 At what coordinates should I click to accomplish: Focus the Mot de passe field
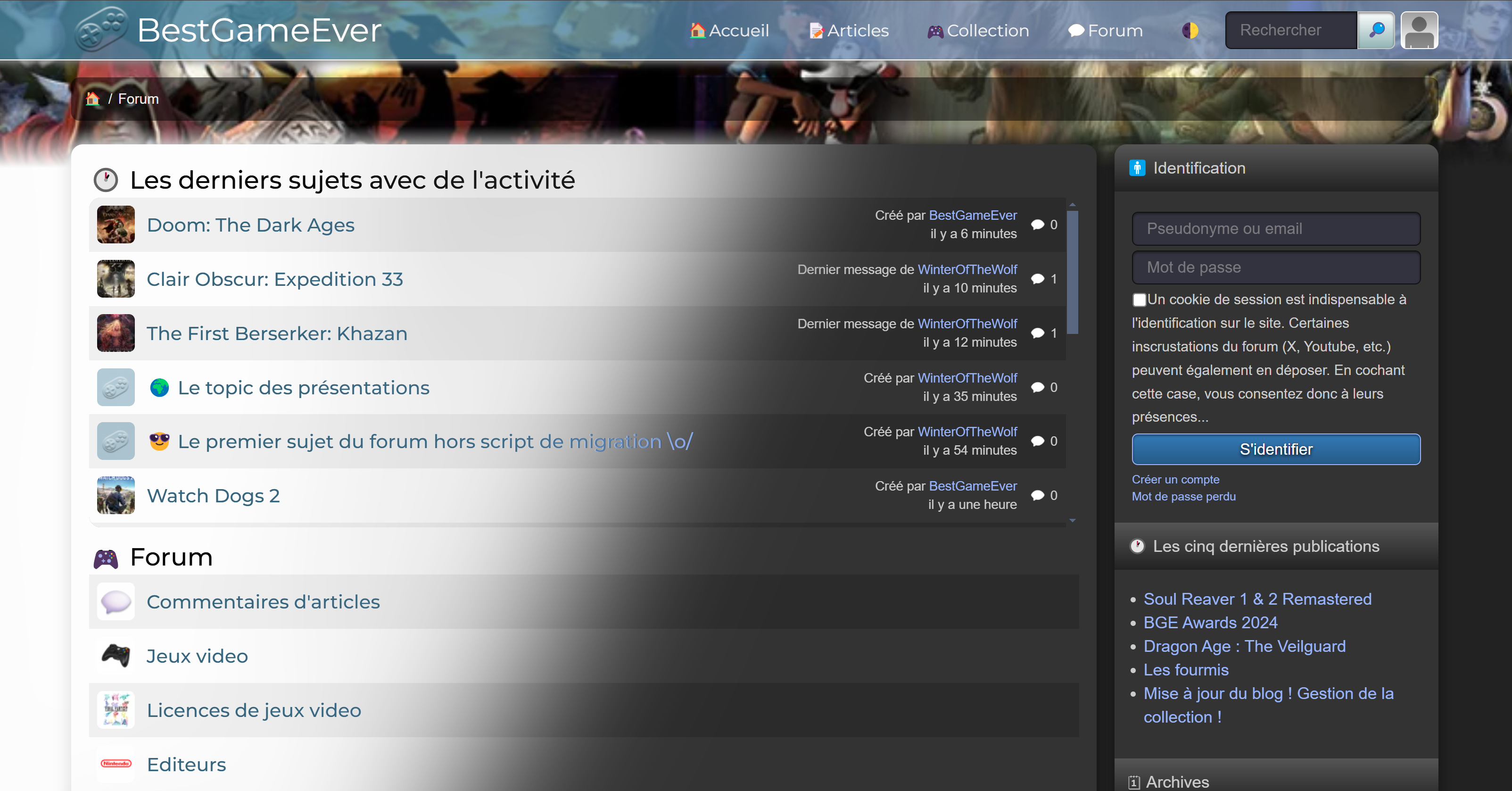(1276, 267)
